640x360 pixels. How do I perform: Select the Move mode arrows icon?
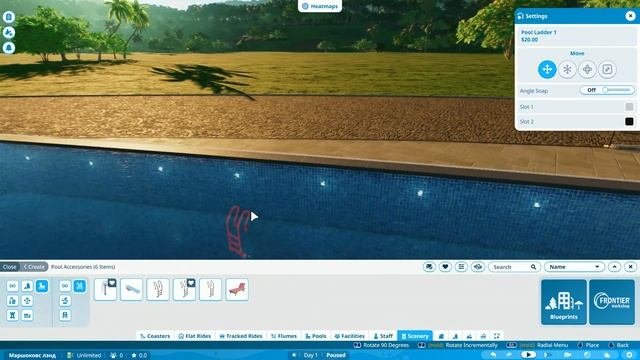point(547,69)
